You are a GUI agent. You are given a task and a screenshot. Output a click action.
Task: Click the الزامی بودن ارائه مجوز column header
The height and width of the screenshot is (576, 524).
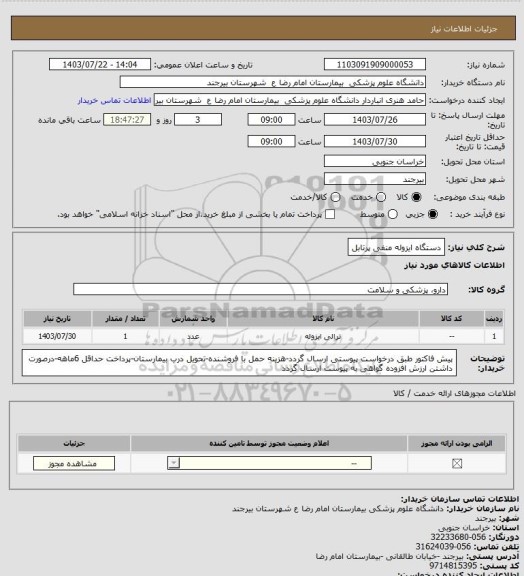coord(457,443)
